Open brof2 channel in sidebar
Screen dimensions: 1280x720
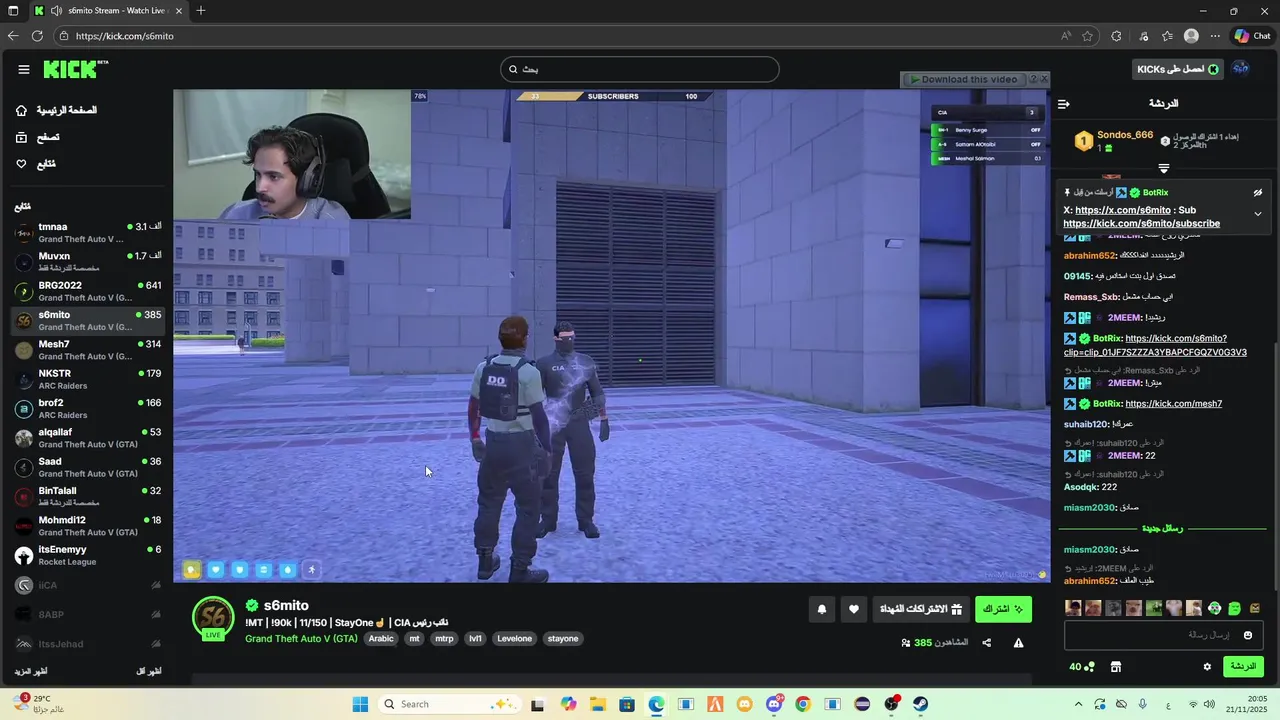coord(88,409)
